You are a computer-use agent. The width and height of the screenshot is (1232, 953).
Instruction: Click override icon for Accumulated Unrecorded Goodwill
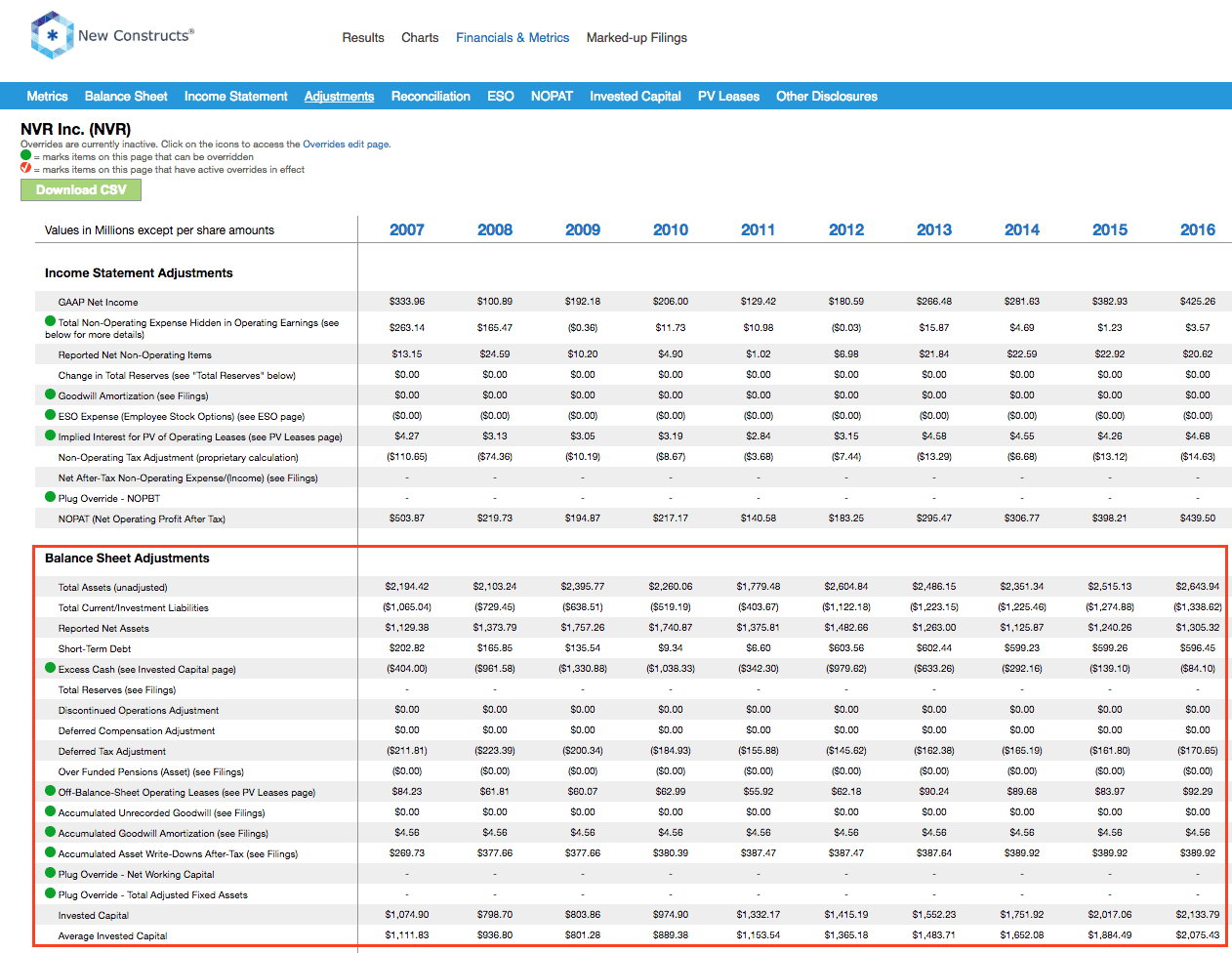pyautogui.click(x=51, y=811)
